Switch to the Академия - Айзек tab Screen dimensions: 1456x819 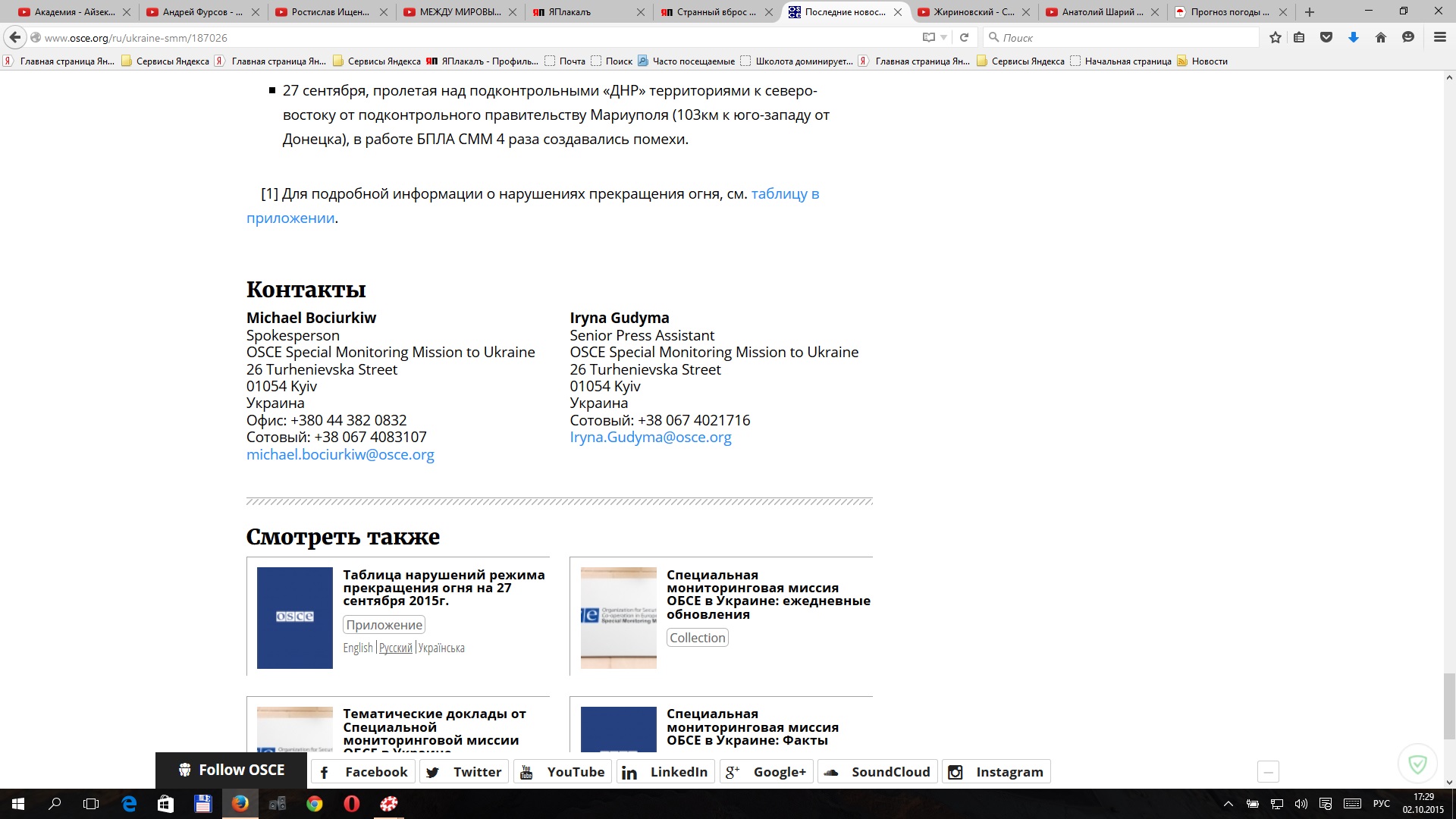point(75,12)
